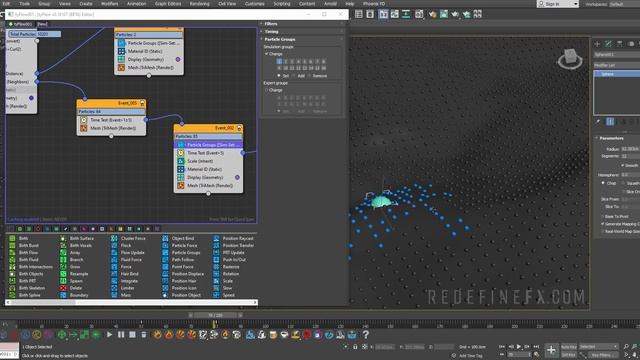Image resolution: width=640 pixels, height=360 pixels.
Task: Click the Auto Key button
Action: [x=569, y=347]
